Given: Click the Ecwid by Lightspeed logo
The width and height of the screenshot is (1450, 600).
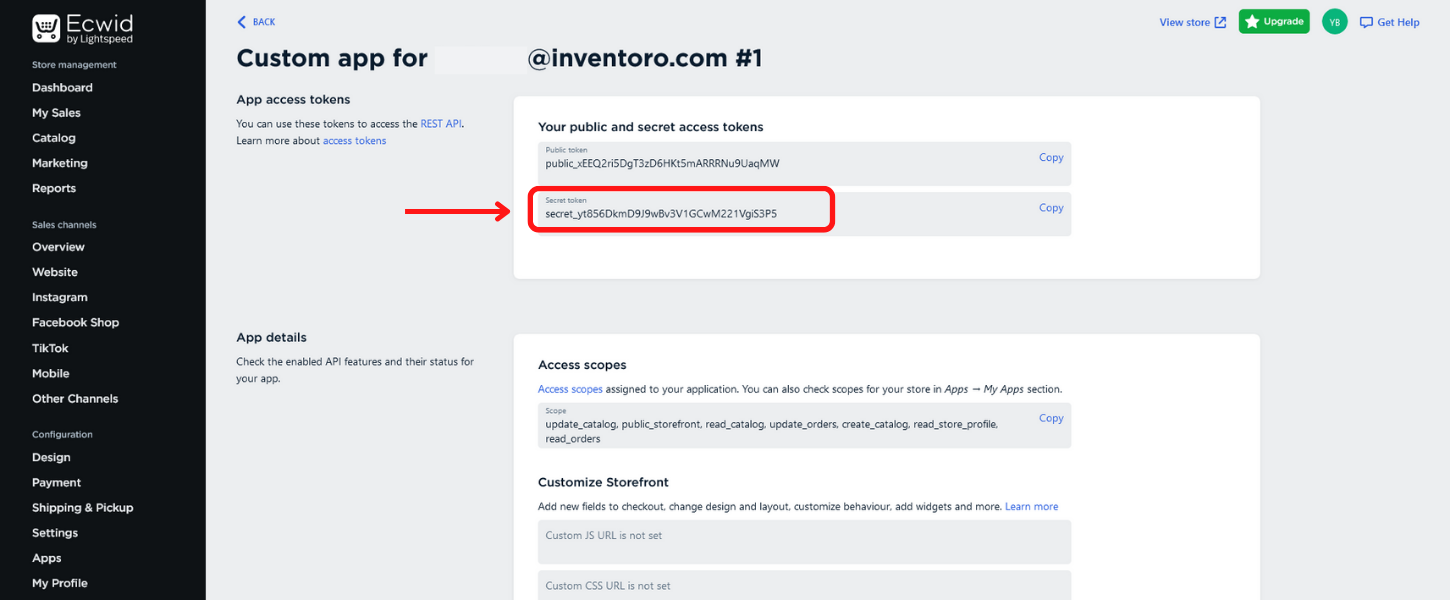Looking at the screenshot, I should click(82, 28).
